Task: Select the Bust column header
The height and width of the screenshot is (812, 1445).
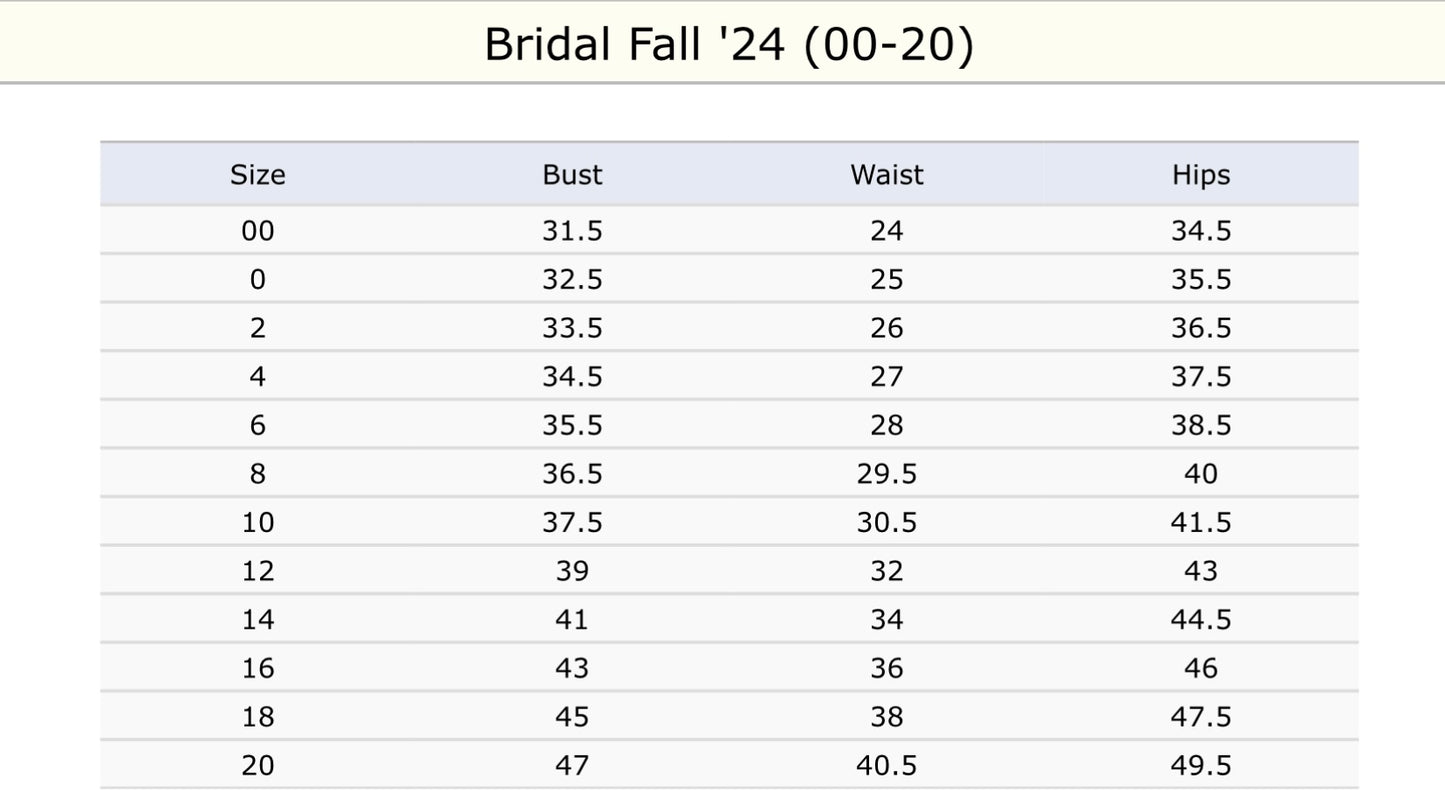Action: click(x=572, y=175)
